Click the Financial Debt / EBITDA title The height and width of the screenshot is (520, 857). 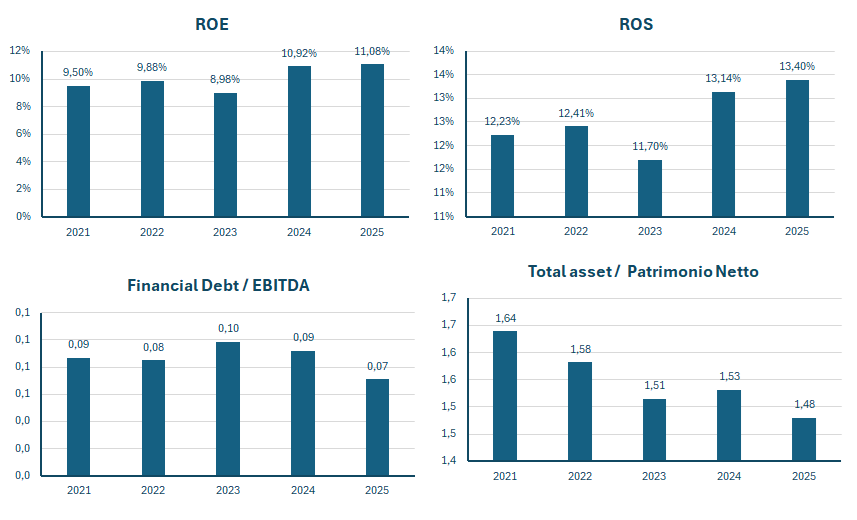218,285
